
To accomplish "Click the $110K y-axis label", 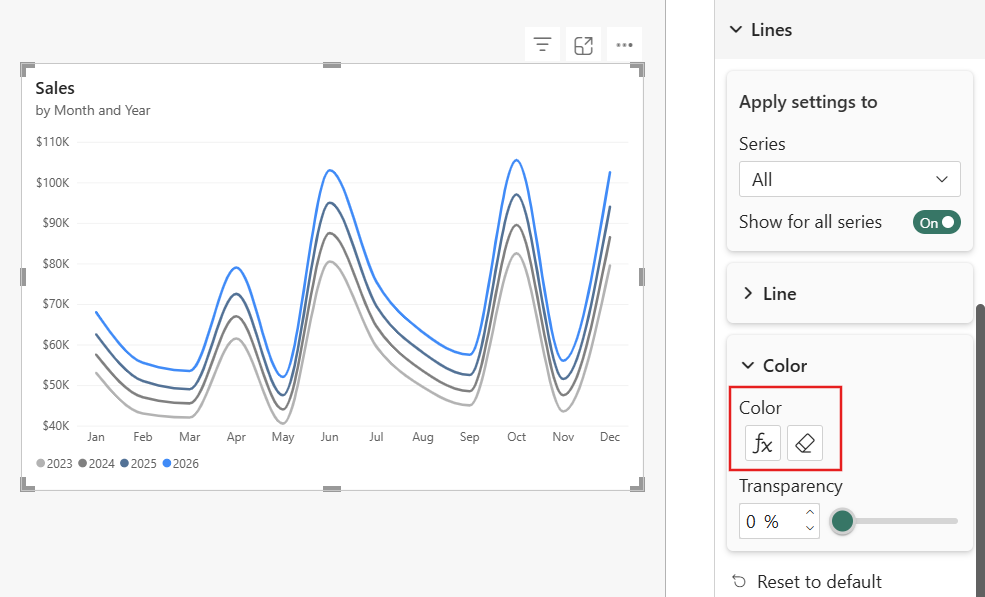I will click(53, 142).
